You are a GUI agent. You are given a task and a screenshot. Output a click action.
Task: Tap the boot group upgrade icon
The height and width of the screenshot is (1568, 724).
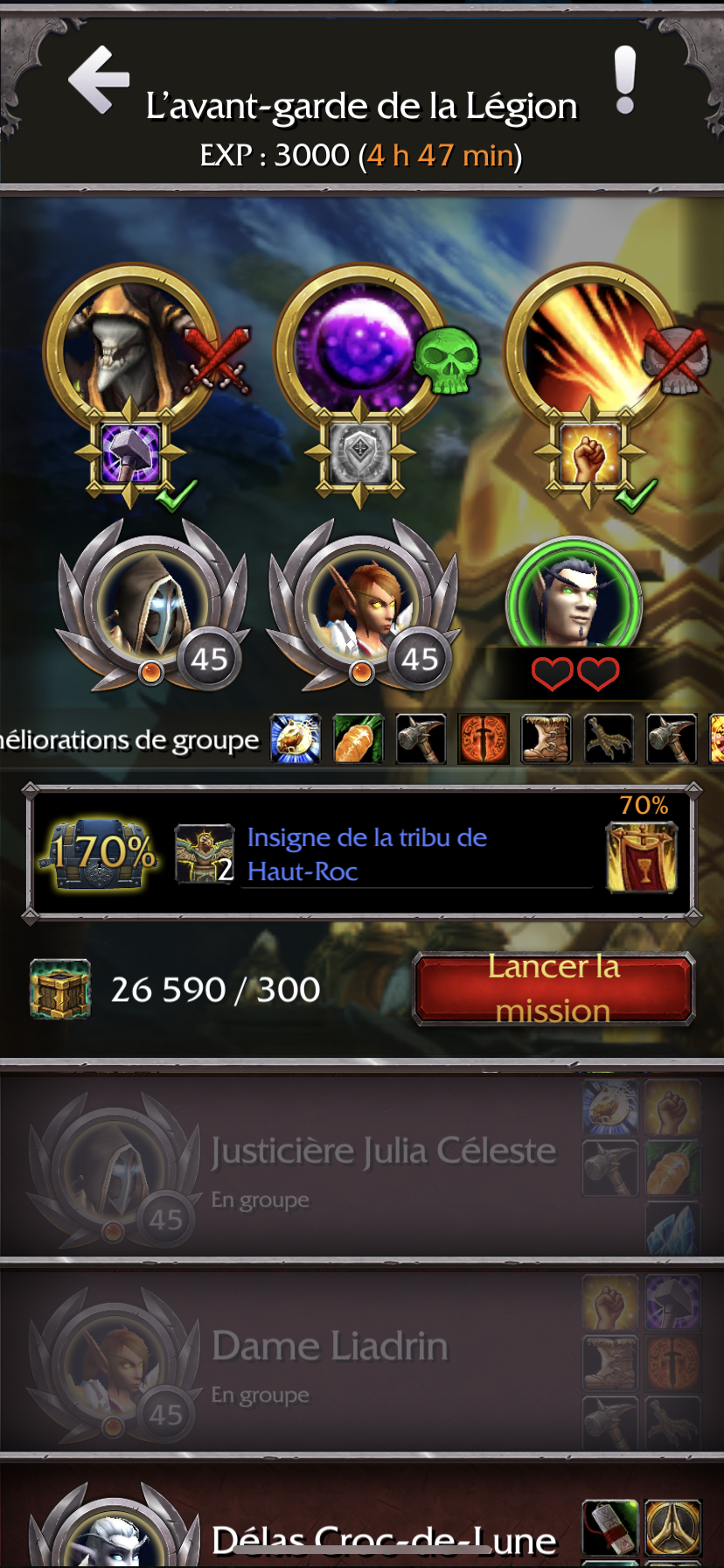point(546,739)
